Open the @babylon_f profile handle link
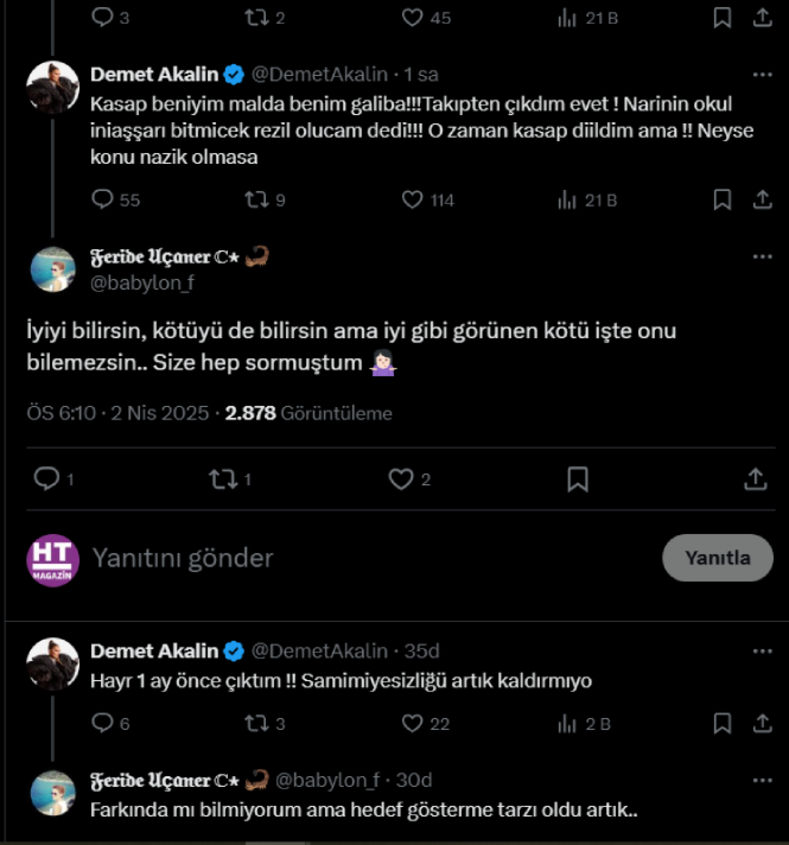789x845 pixels. coord(142,283)
